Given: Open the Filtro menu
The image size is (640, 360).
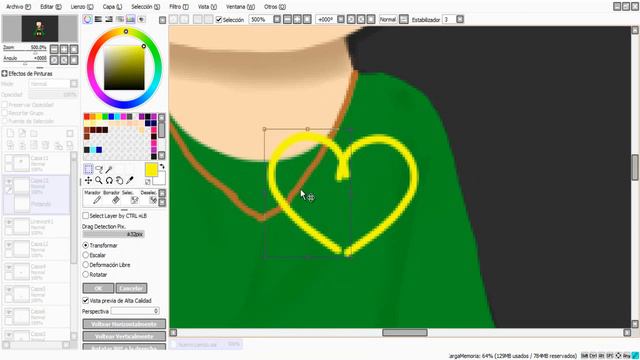Looking at the screenshot, I should pos(179,7).
